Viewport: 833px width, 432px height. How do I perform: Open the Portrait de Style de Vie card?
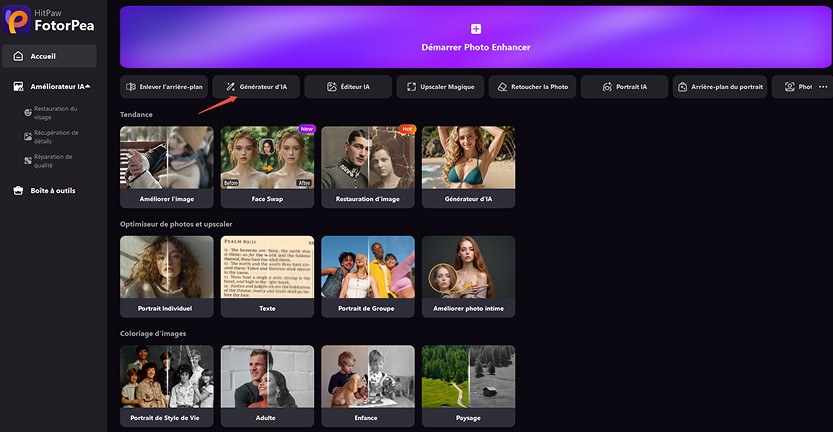167,386
